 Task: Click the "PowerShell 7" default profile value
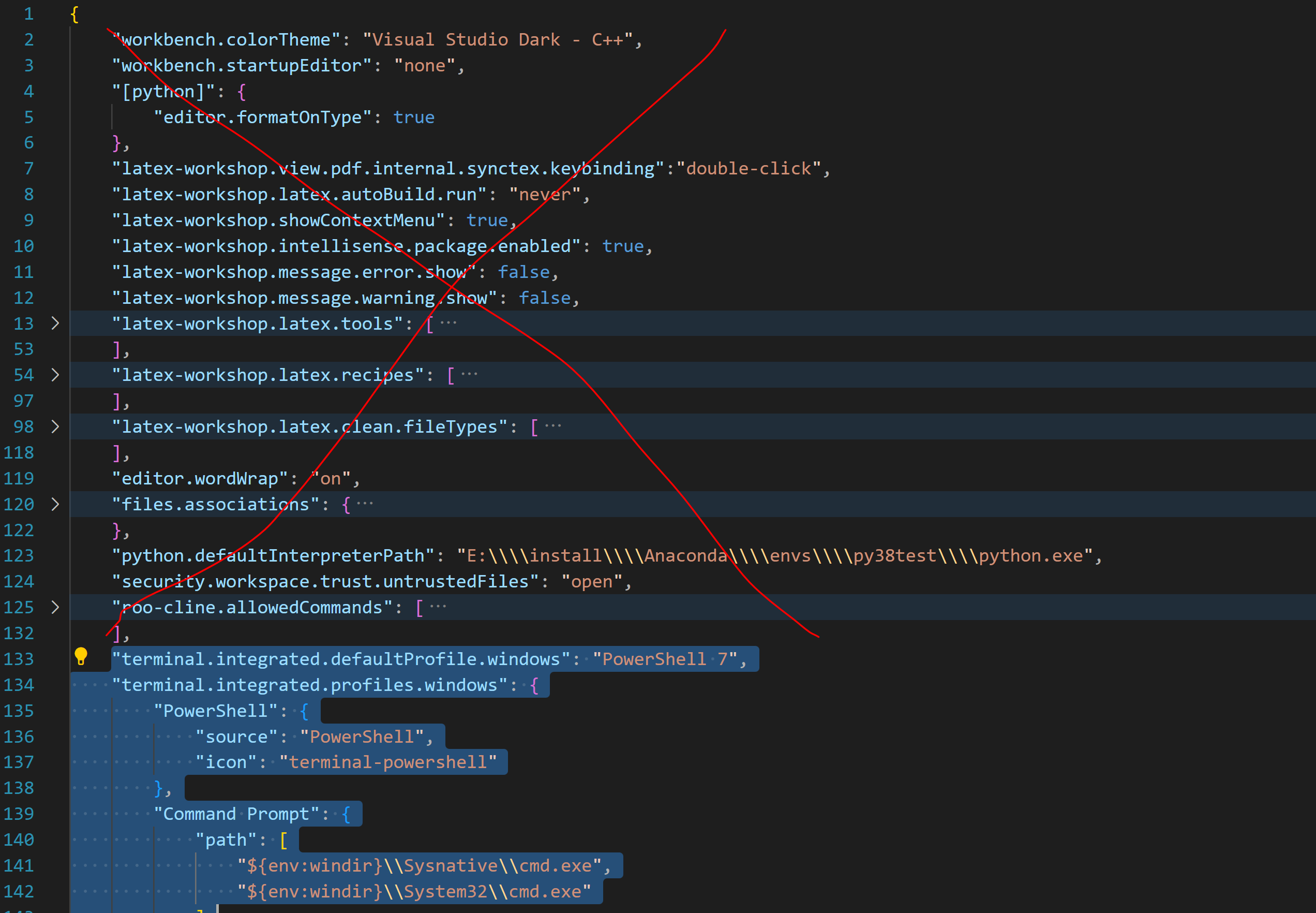coord(665,659)
